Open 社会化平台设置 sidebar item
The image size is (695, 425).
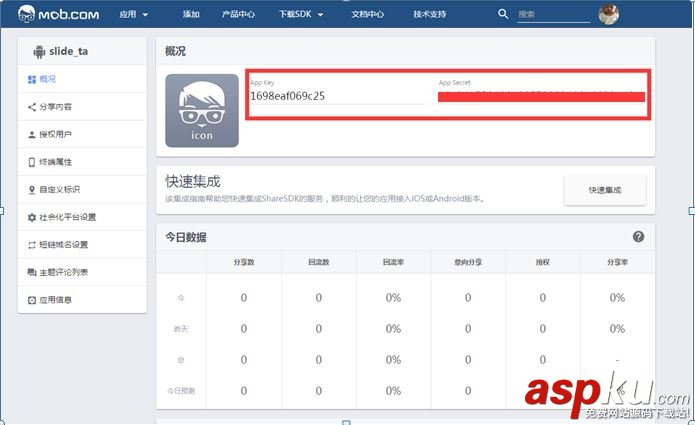(x=82, y=217)
